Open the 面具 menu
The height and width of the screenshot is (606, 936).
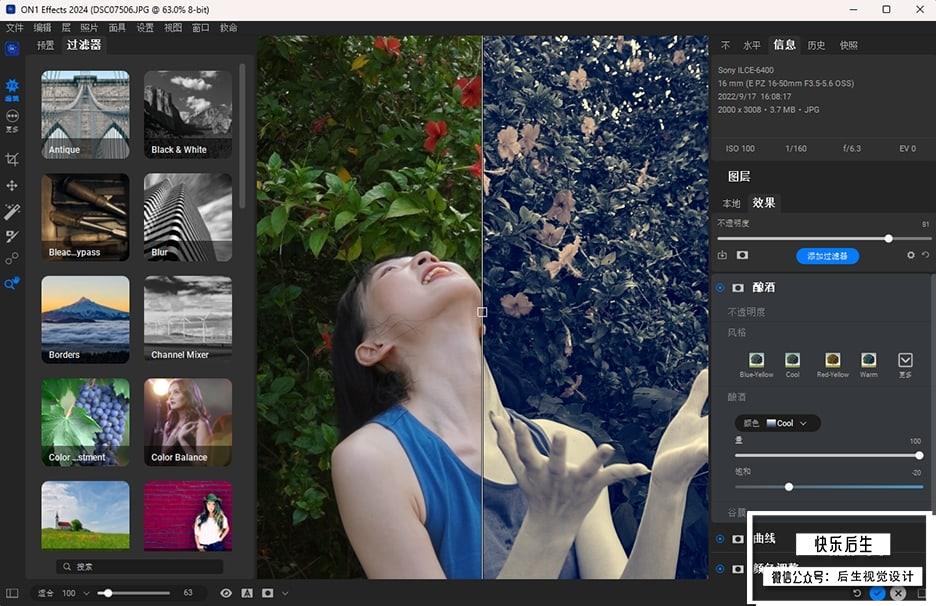117,27
